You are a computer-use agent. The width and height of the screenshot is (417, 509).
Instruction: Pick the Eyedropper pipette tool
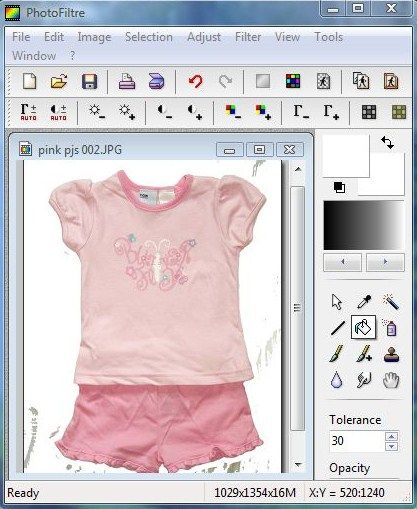364,302
